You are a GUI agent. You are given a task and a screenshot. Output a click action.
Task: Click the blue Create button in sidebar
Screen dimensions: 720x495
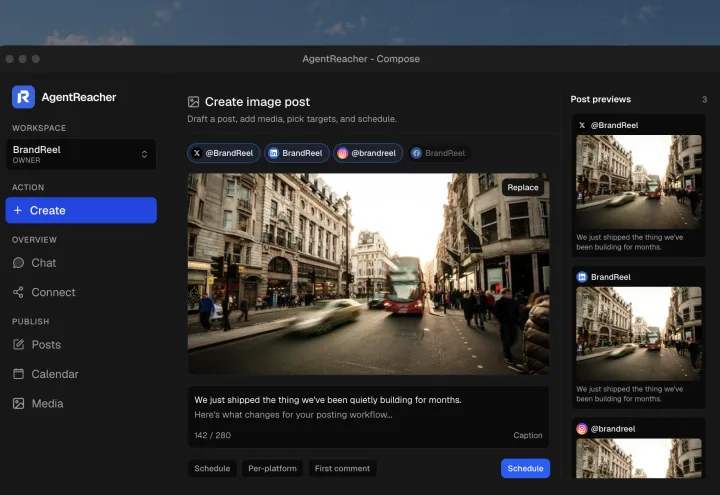[x=81, y=210]
